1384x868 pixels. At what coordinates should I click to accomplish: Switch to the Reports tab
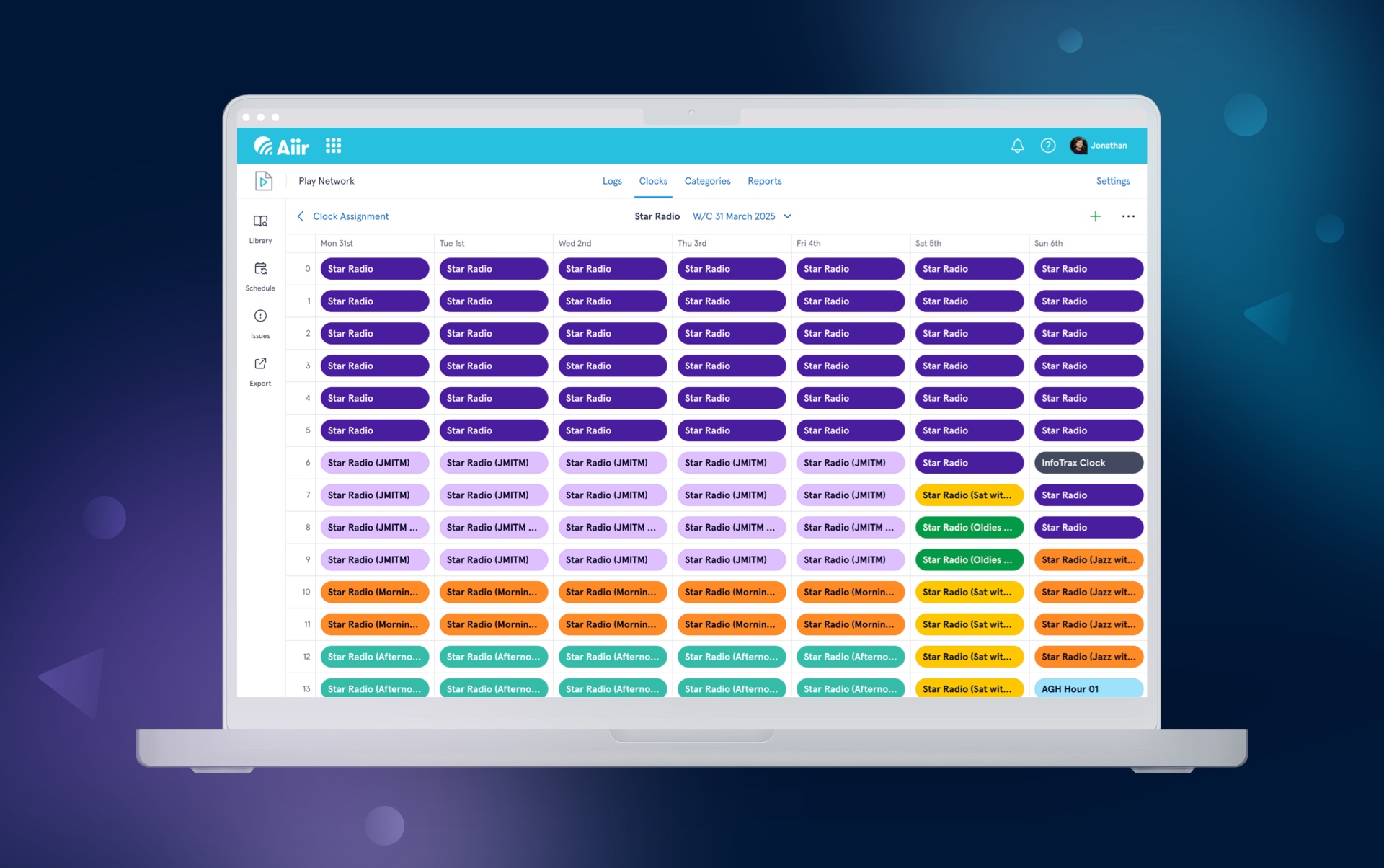click(764, 181)
